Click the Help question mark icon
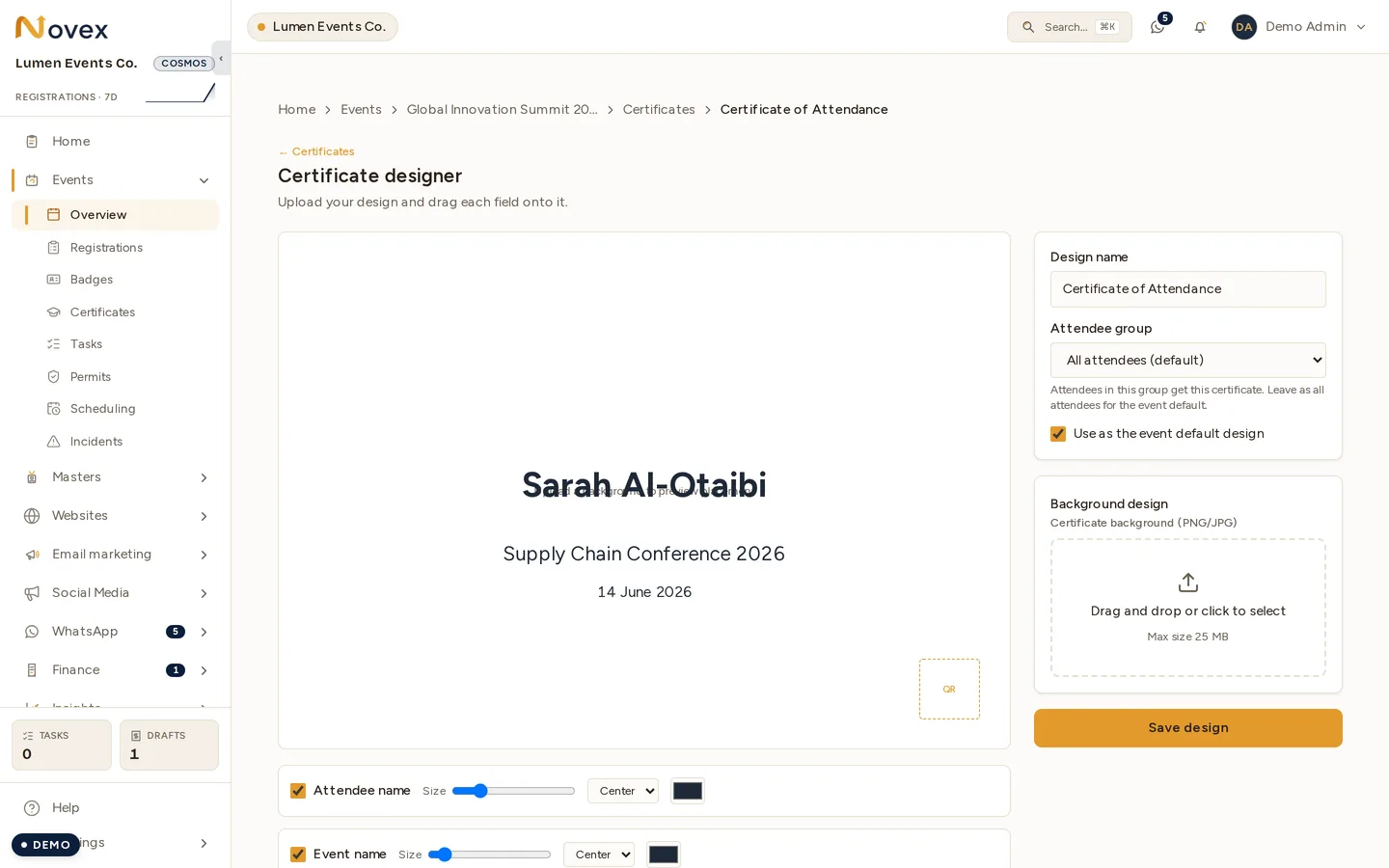Screen dimensions: 1389x868 pos(32,808)
